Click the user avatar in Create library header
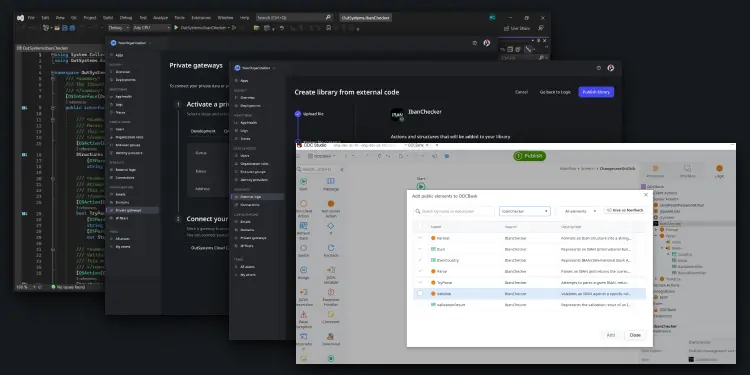This screenshot has width=750, height=375. coord(611,68)
